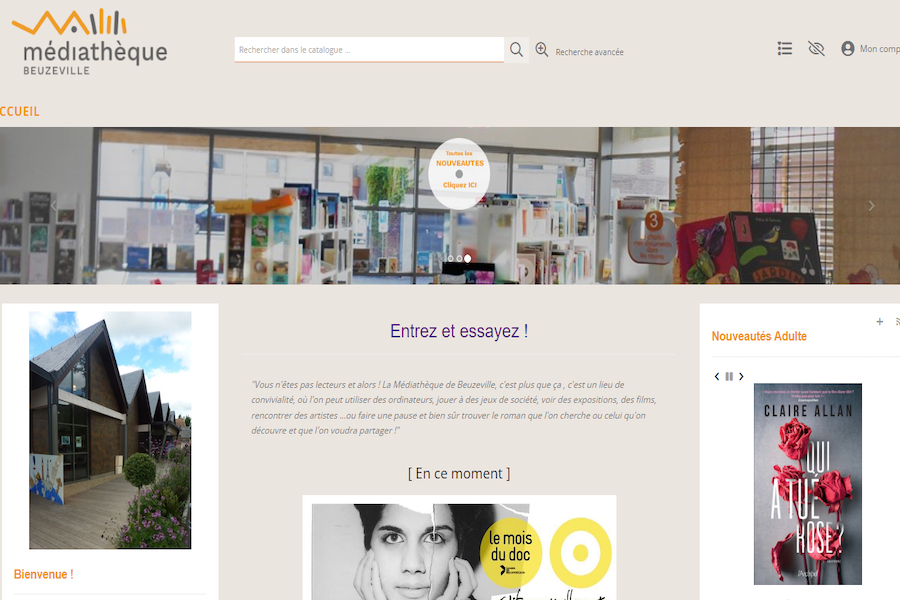This screenshot has height=600, width=900.
Task: Go to previous banner slide arrow
Action: pos(53,206)
